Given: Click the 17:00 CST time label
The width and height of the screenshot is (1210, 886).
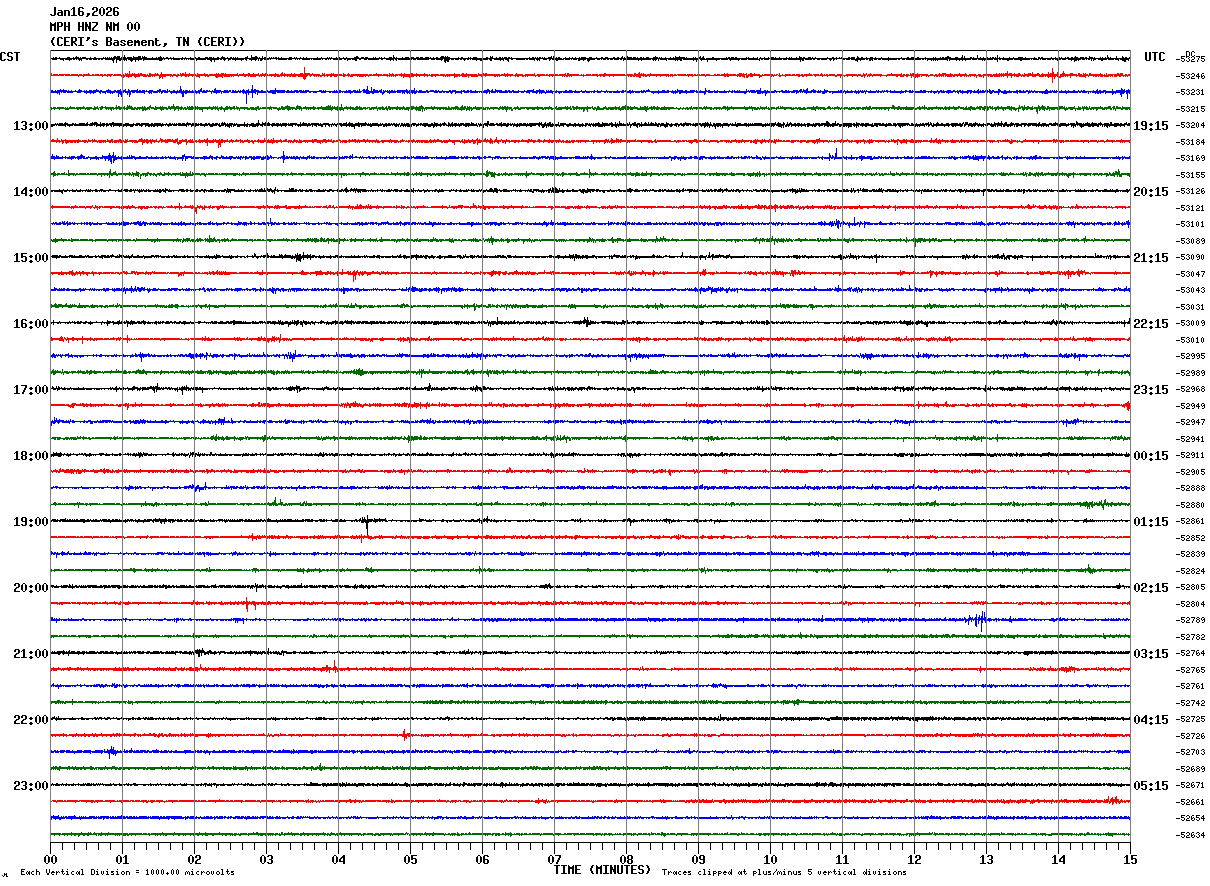Looking at the screenshot, I should pos(30,390).
